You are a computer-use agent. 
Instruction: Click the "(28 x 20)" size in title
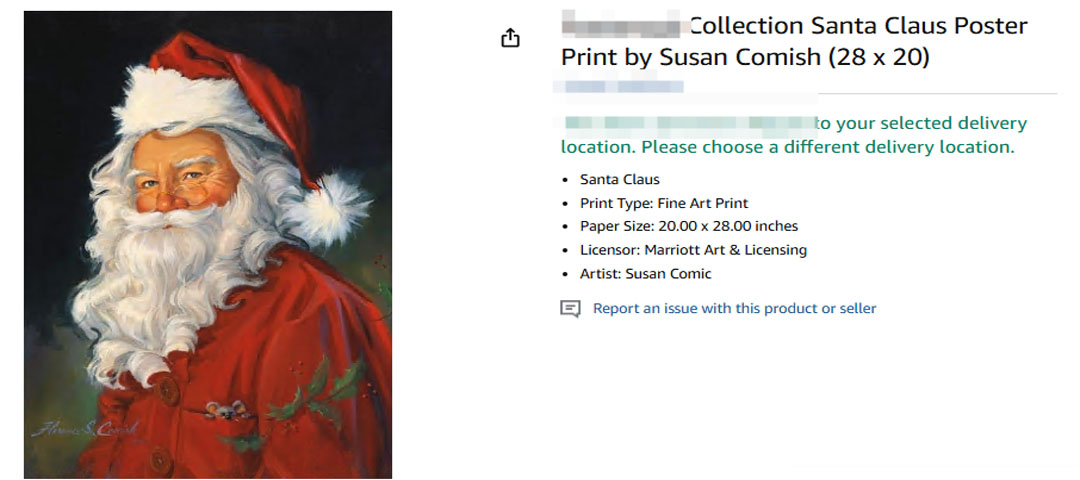click(x=879, y=58)
